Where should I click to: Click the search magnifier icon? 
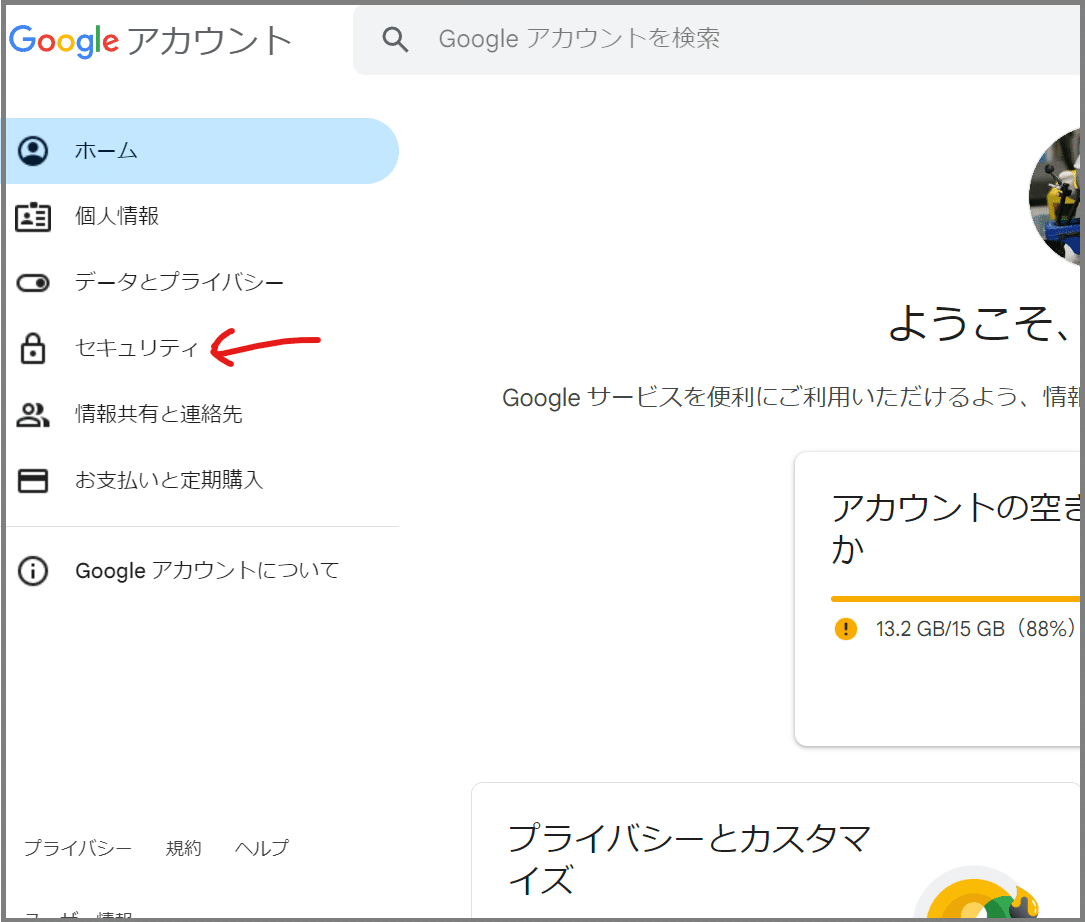(x=395, y=39)
